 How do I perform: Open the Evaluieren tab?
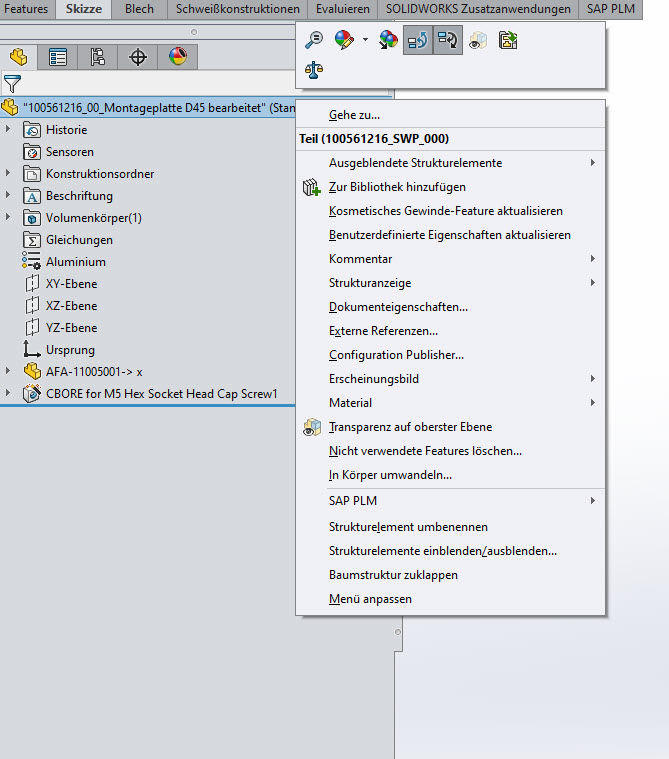coord(343,9)
